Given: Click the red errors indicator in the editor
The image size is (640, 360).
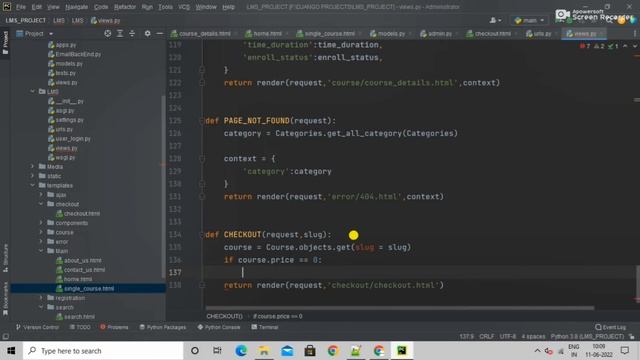Looking at the screenshot, I should click(x=584, y=46).
